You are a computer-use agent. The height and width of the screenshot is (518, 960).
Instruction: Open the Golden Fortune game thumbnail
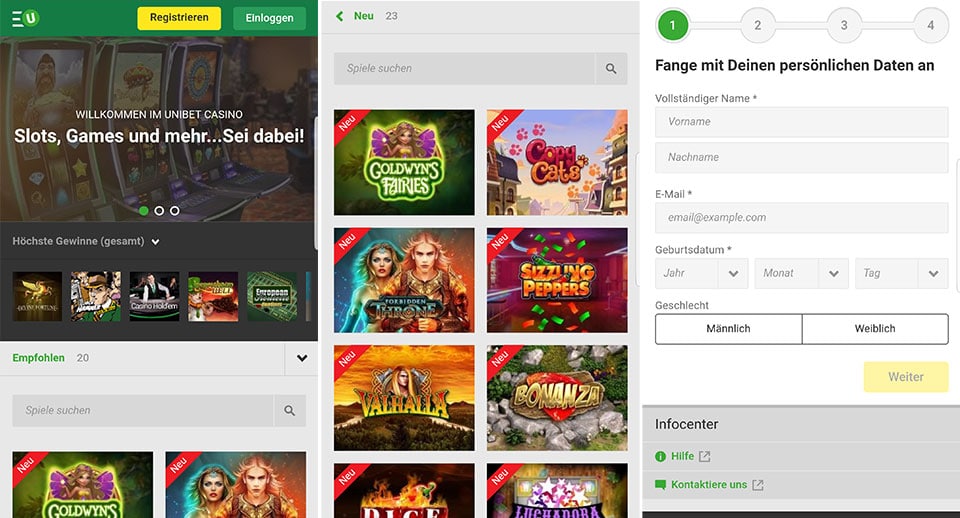point(37,296)
